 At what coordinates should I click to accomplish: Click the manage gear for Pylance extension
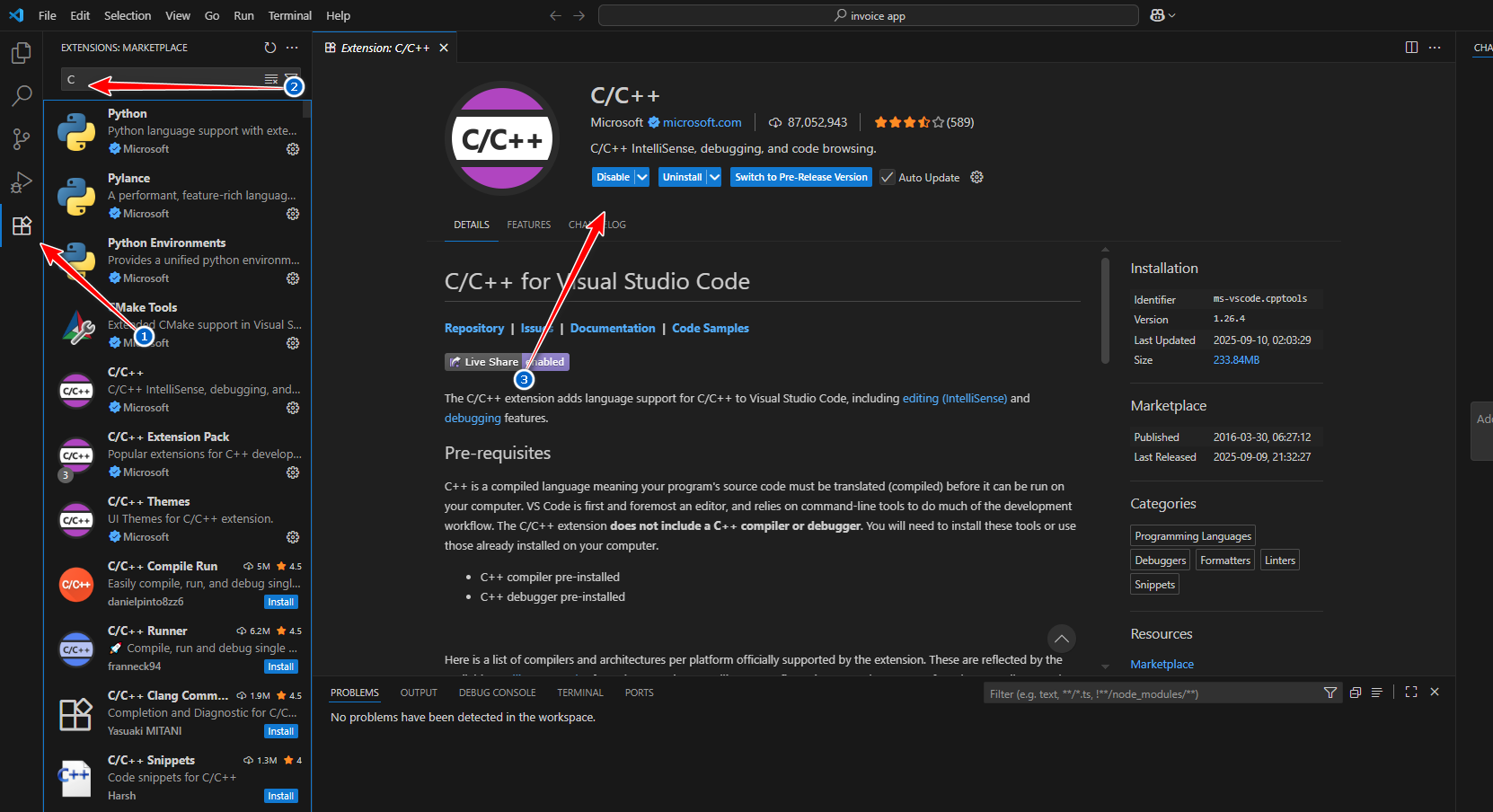tap(293, 214)
